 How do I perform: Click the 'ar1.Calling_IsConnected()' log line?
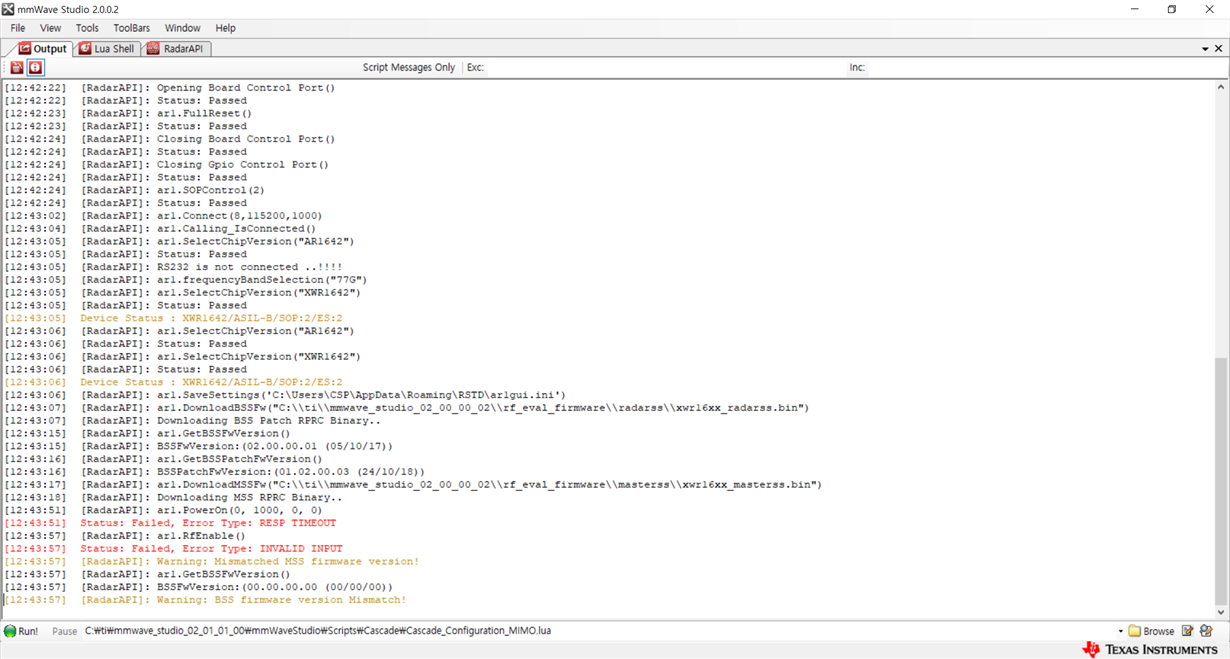pyautogui.click(x=160, y=229)
